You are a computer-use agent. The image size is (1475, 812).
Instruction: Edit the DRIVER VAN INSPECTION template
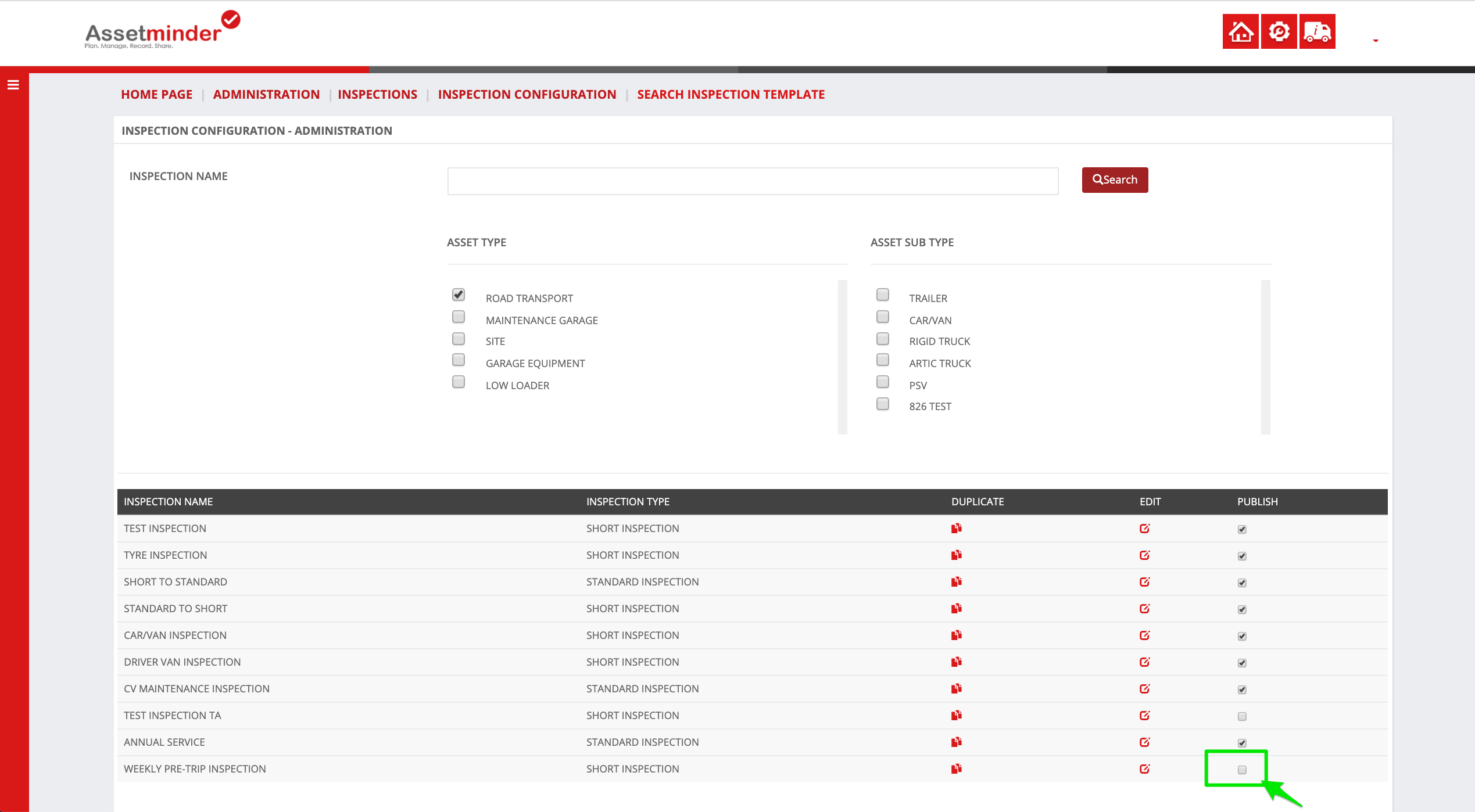(1145, 662)
